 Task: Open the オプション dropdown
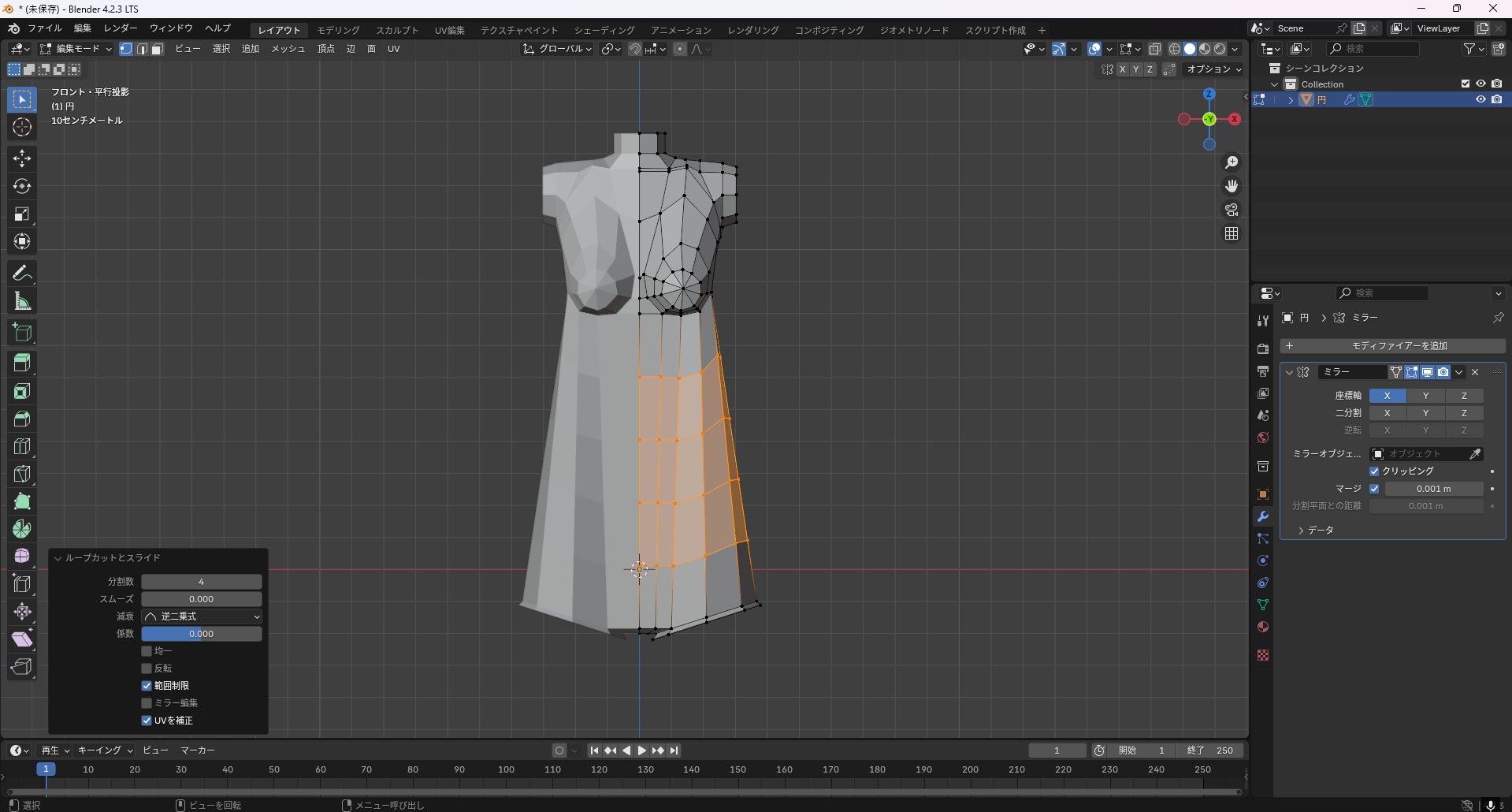(x=1214, y=69)
